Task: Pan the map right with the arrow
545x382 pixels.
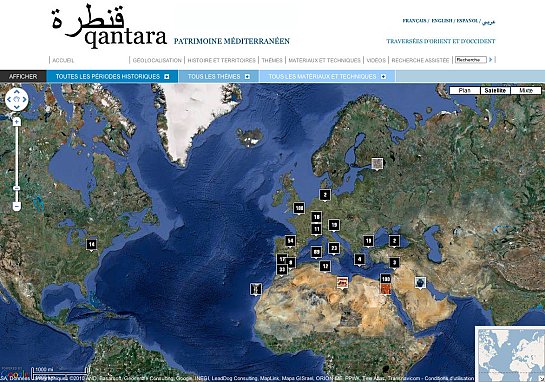Action: 24,99
